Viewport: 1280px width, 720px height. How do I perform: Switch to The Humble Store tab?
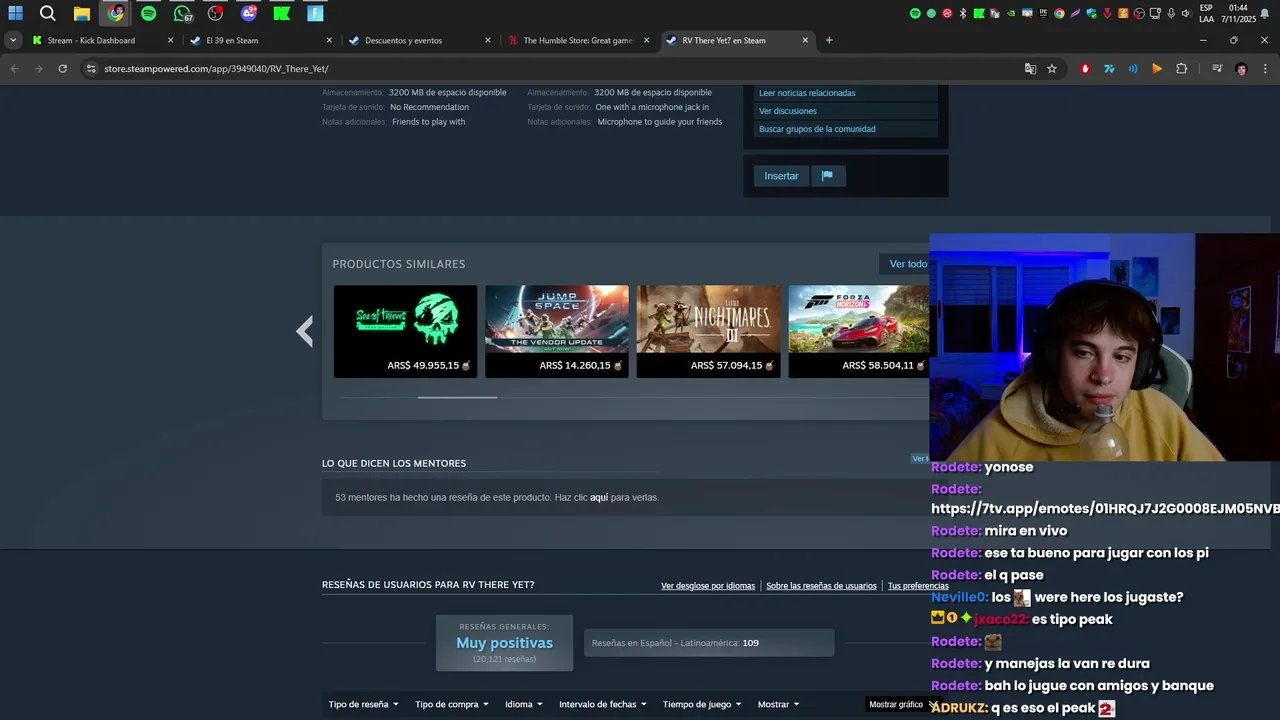[x=577, y=40]
